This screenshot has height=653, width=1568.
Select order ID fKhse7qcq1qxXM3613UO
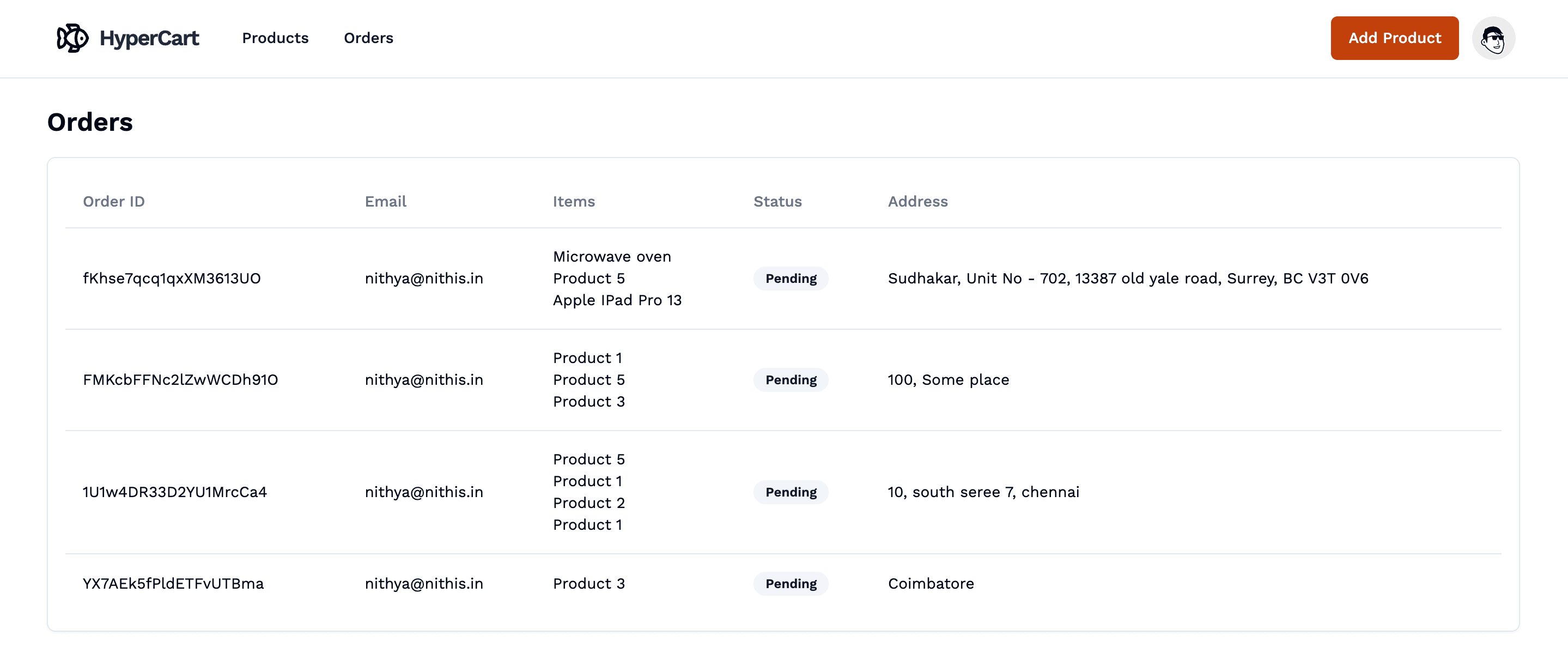[172, 279]
